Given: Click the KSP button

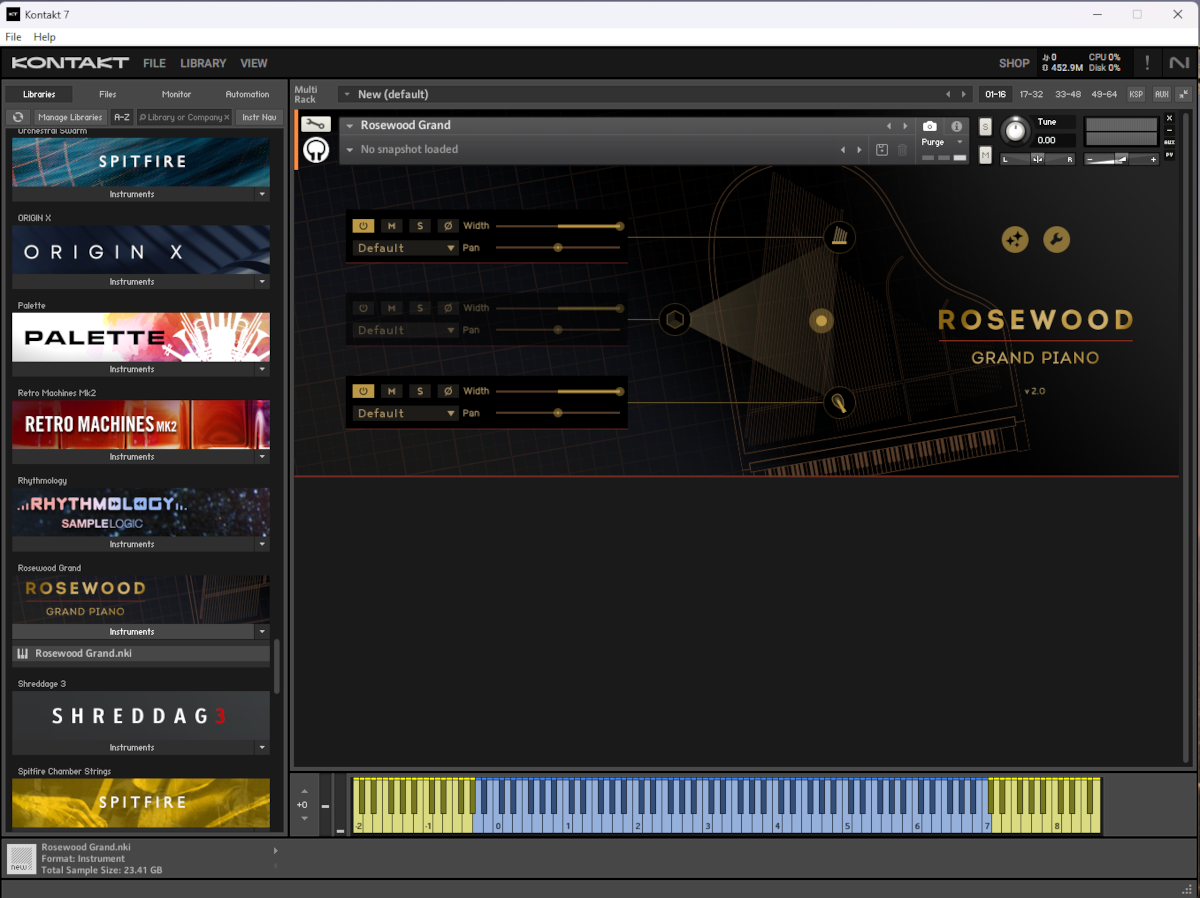Looking at the screenshot, I should tap(1136, 94).
